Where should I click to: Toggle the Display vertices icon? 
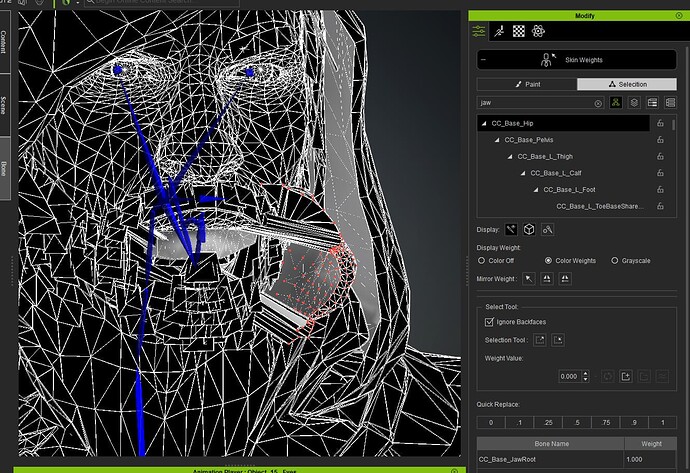tap(547, 230)
